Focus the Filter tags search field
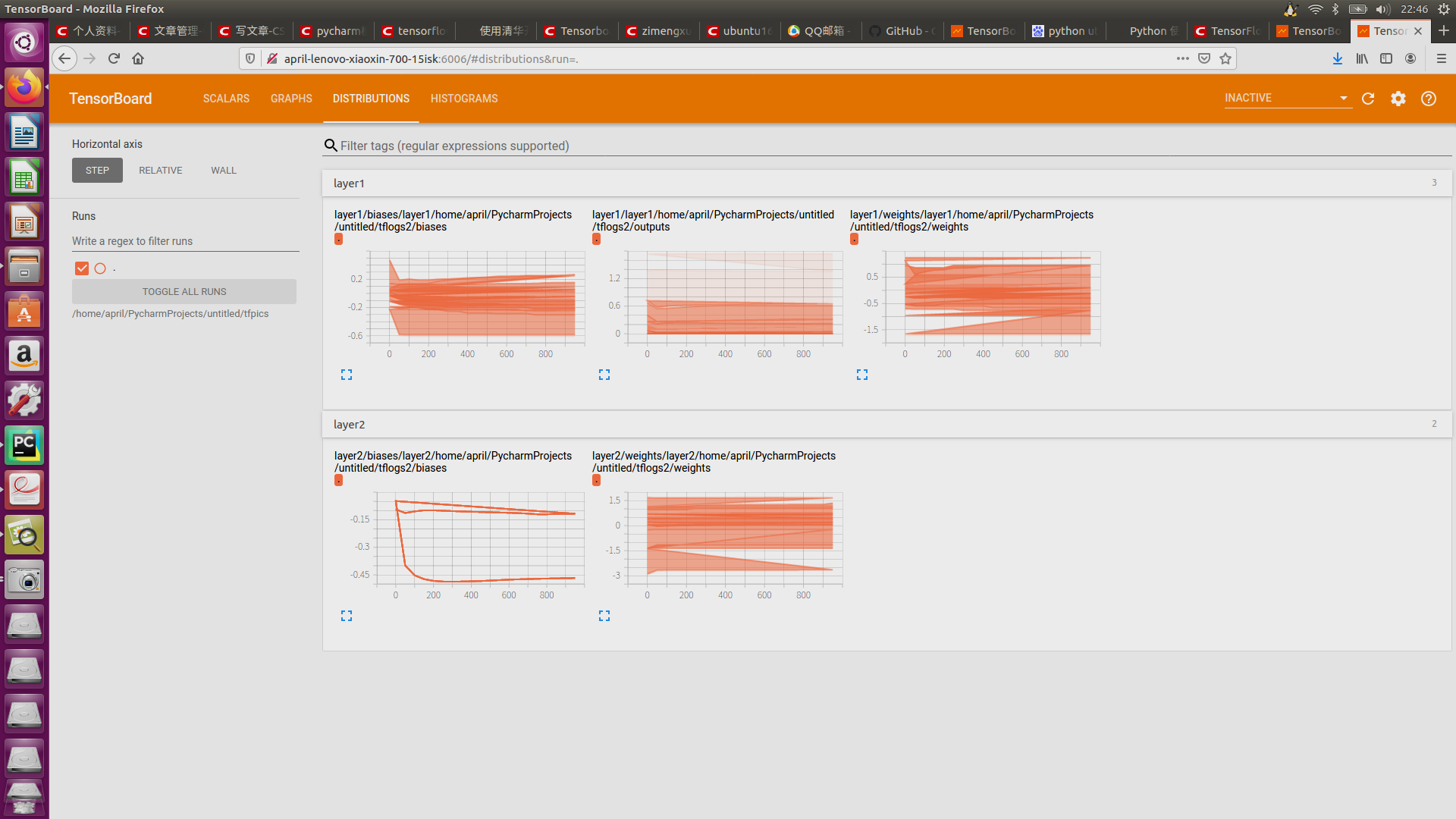This screenshot has height=819, width=1456. [887, 146]
